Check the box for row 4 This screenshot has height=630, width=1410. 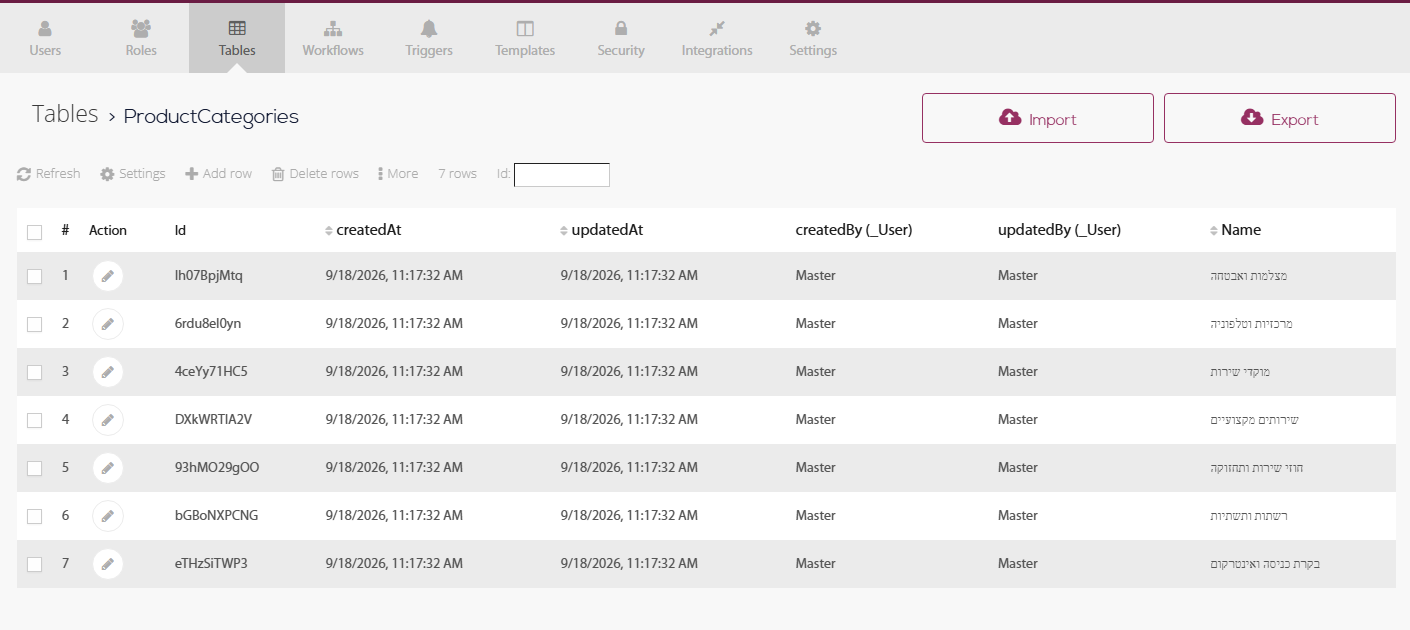[x=35, y=421]
